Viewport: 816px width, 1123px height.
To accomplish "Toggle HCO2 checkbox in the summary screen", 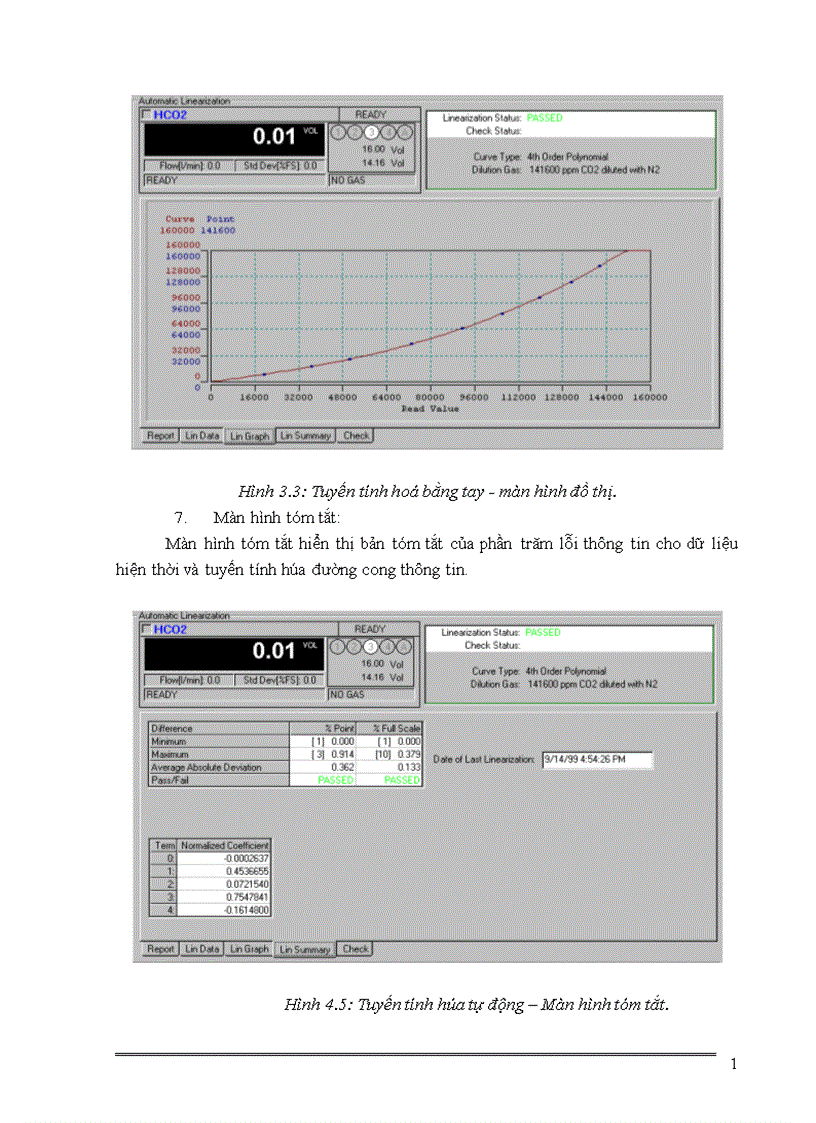I will coord(148,629).
